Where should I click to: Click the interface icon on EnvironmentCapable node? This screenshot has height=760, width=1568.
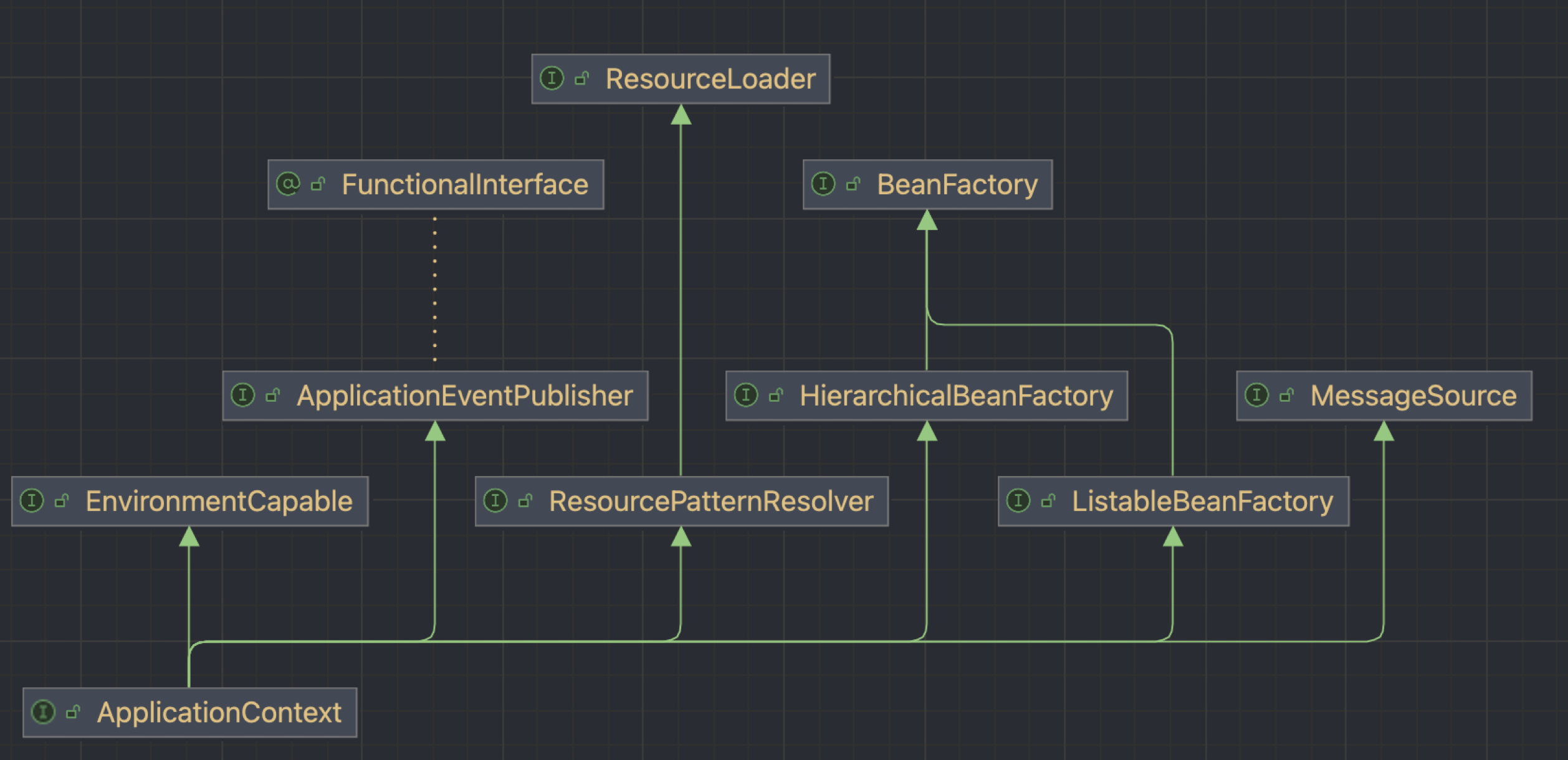(x=32, y=500)
